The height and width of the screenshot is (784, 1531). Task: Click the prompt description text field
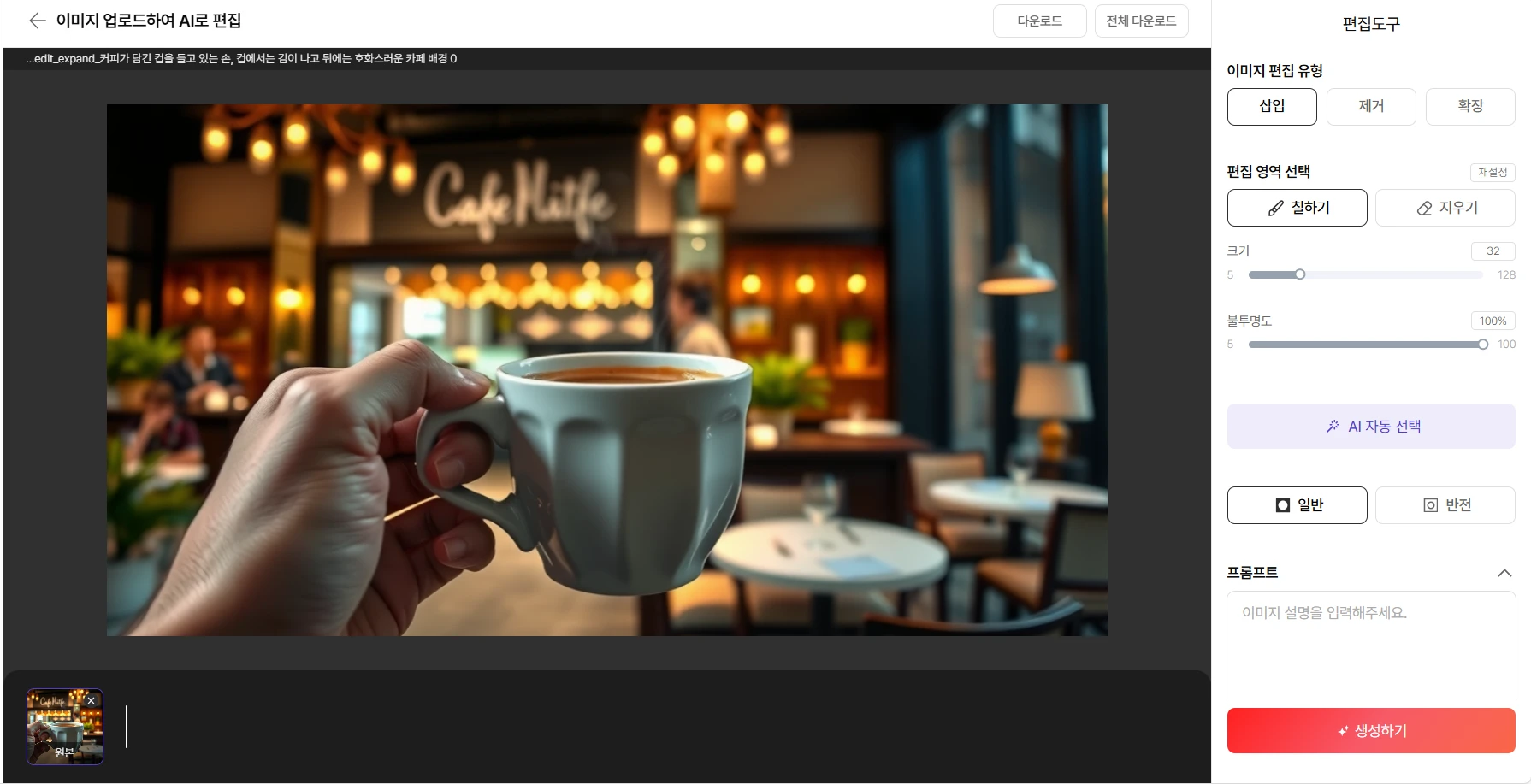coord(1370,645)
